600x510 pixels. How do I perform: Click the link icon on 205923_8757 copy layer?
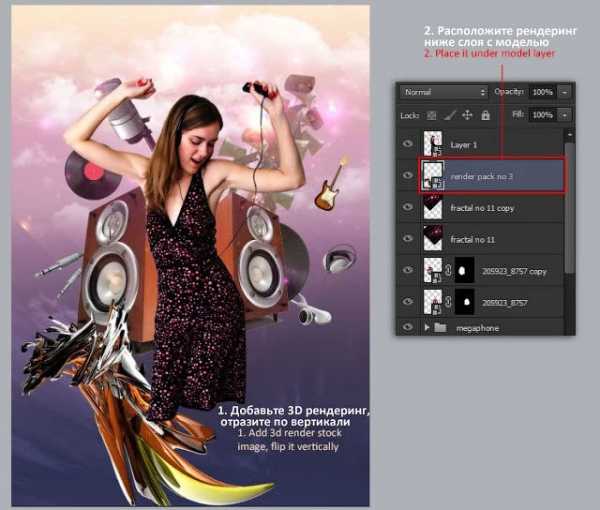tap(448, 270)
